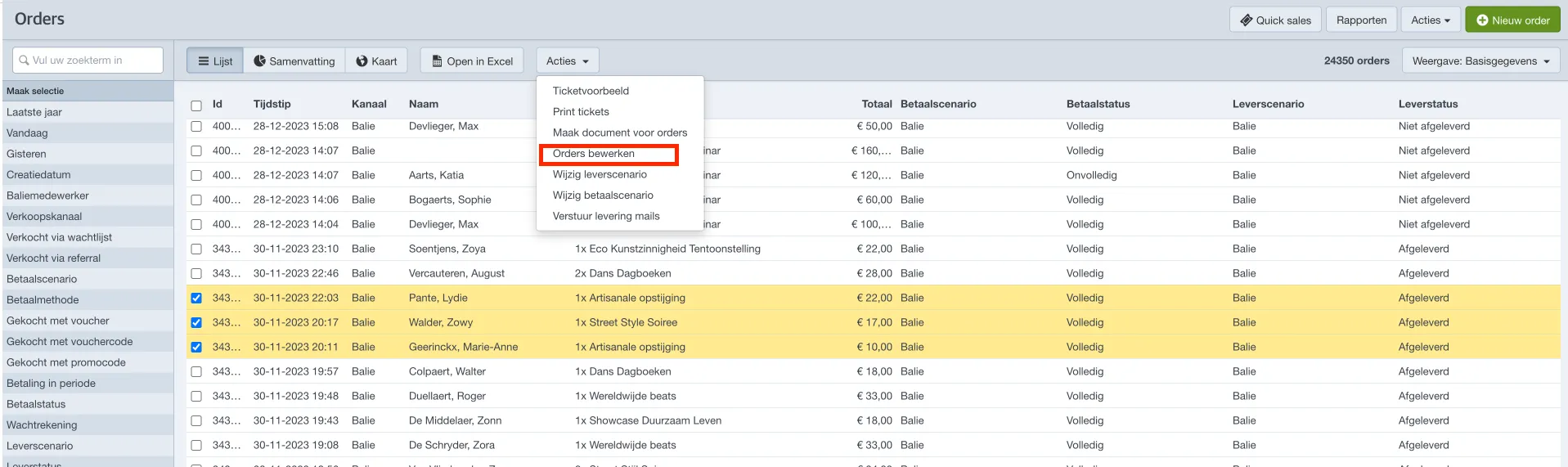This screenshot has height=467, width=1568.
Task: Select Gekocht met vouchercode filter
Action: tap(88, 341)
